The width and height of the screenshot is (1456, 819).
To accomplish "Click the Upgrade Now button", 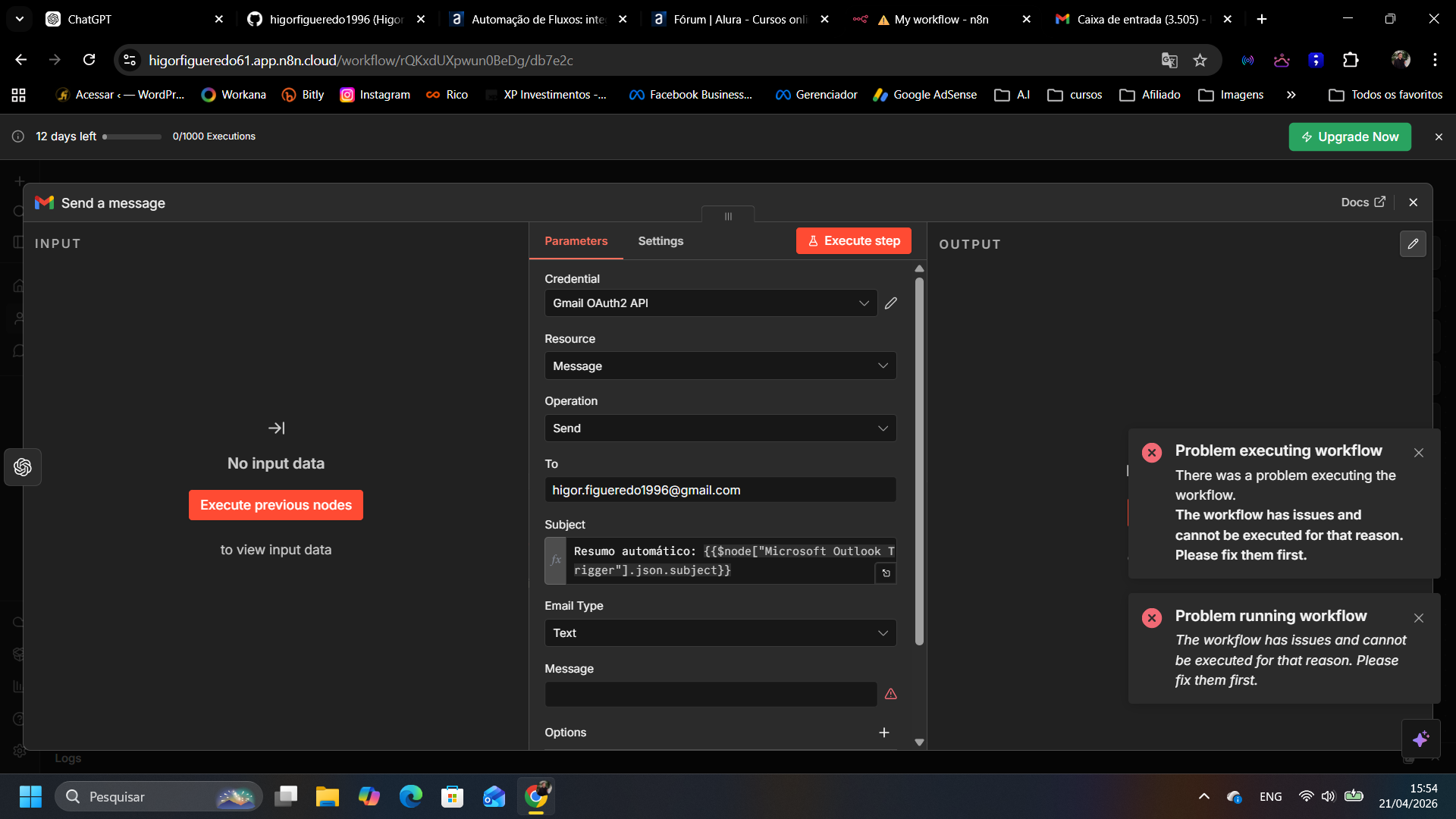I will (x=1349, y=137).
